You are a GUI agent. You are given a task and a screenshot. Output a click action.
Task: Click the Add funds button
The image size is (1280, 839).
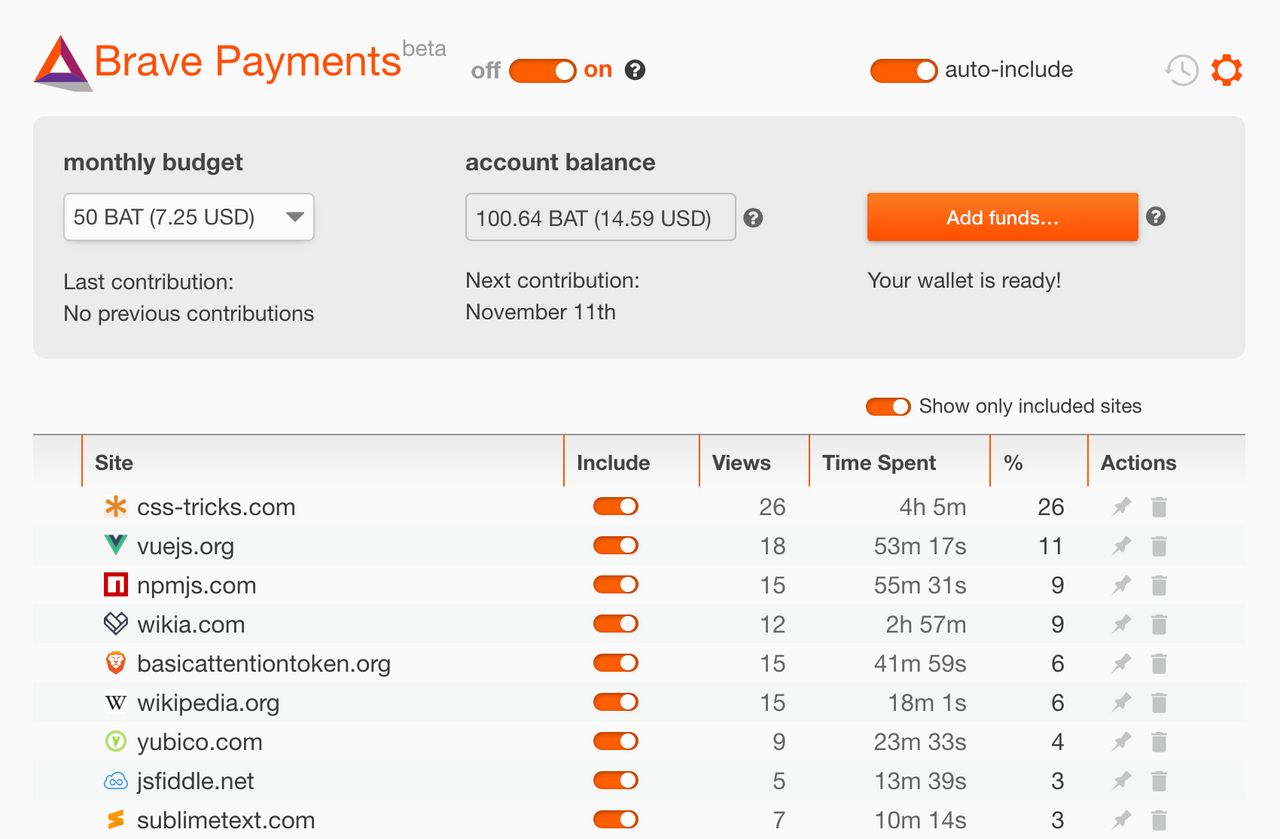coord(1002,217)
